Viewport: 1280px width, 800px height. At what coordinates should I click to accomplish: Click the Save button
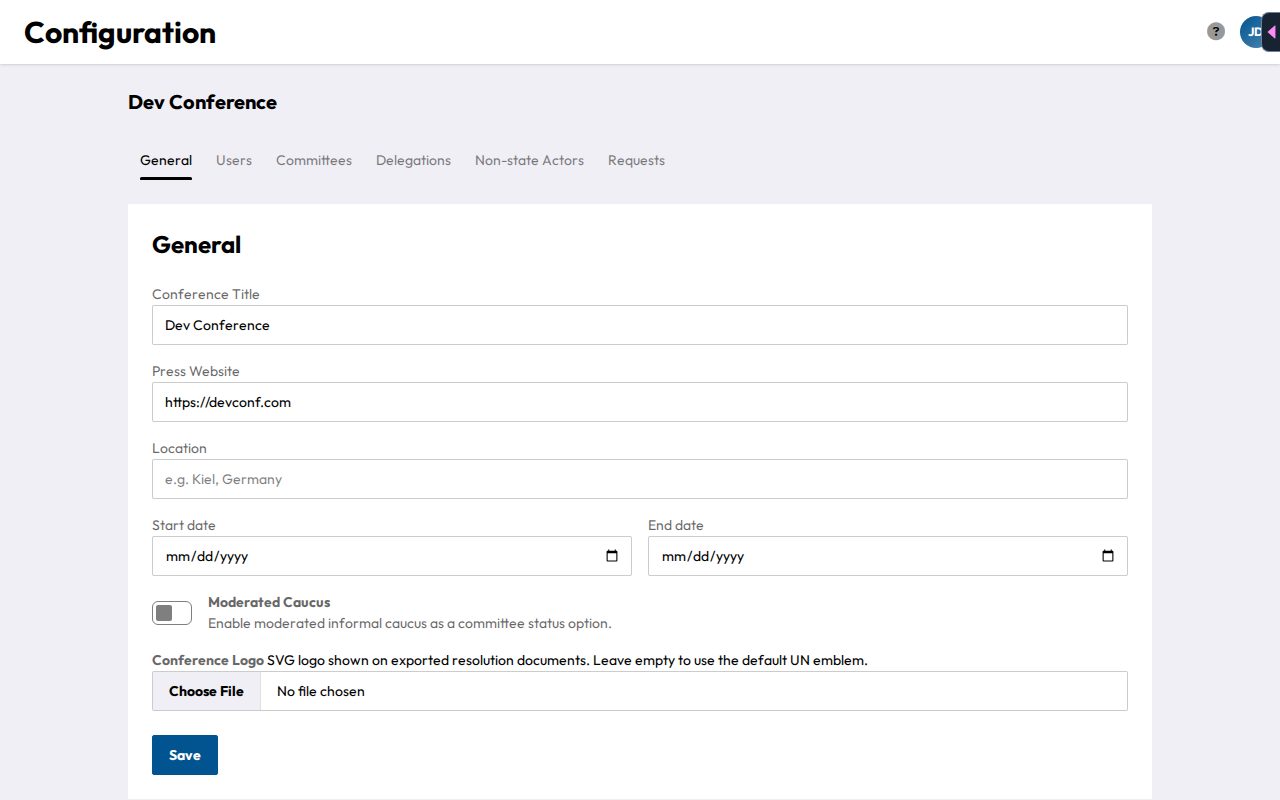[185, 755]
